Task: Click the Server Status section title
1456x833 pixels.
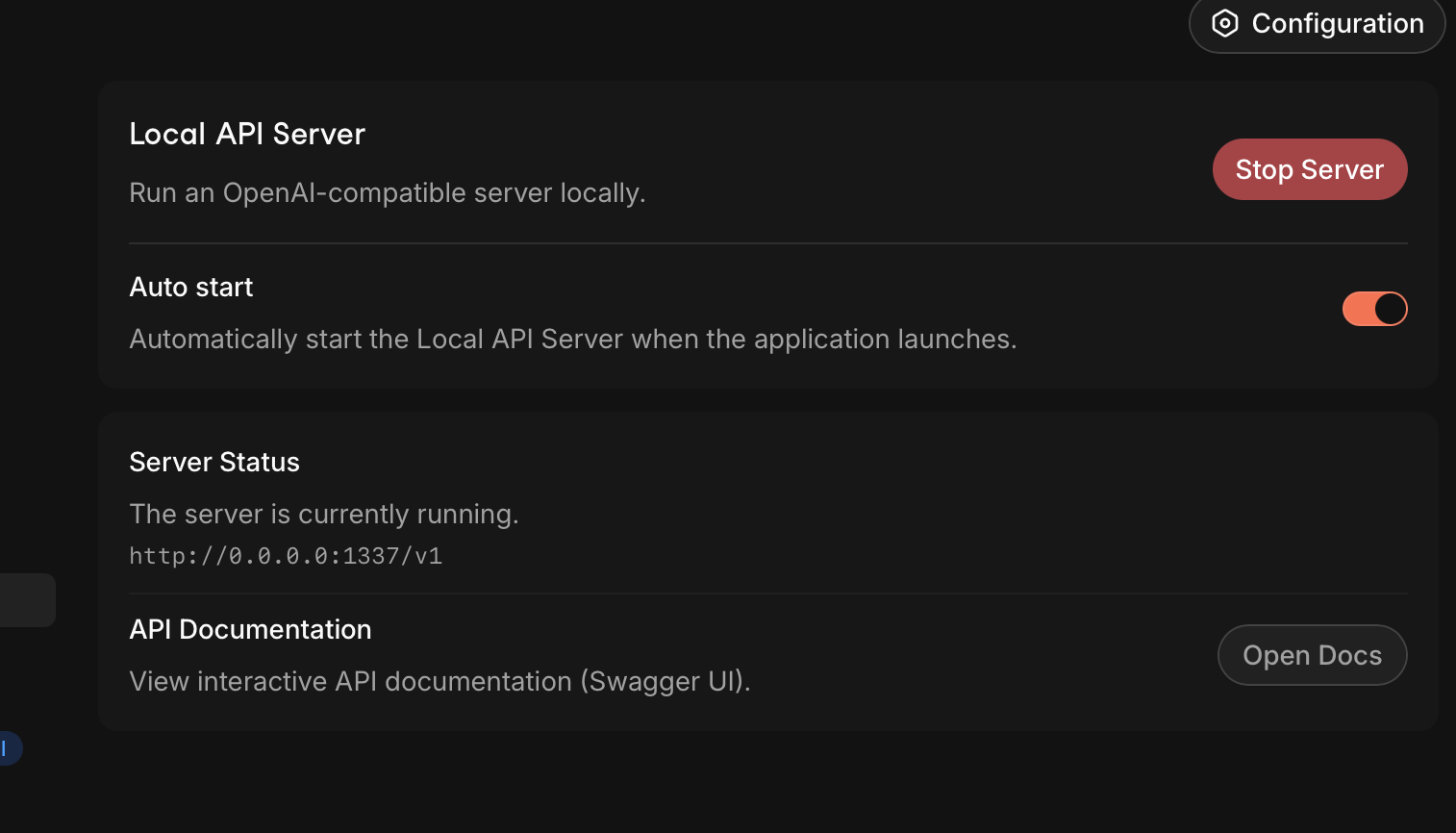Action: (x=213, y=462)
